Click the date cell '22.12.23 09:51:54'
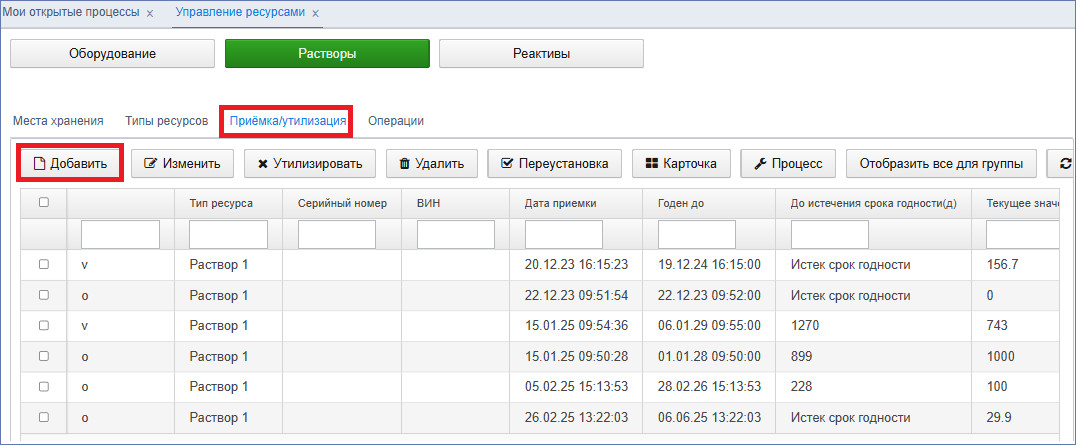 point(576,295)
